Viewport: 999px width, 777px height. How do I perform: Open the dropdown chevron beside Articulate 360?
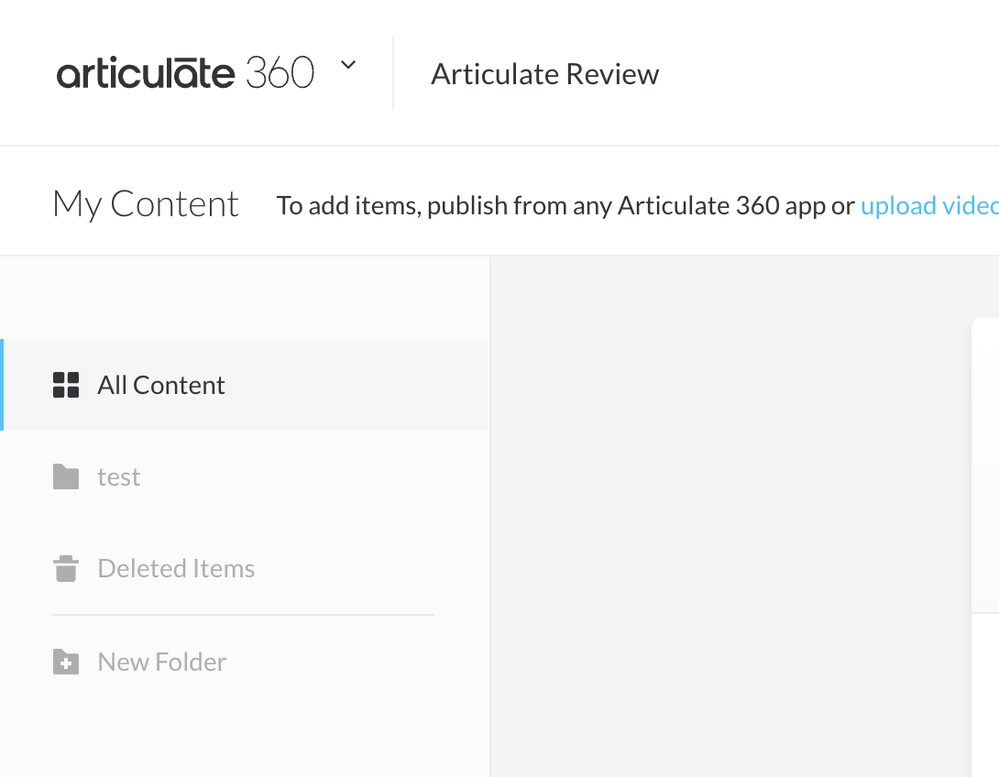(x=348, y=66)
